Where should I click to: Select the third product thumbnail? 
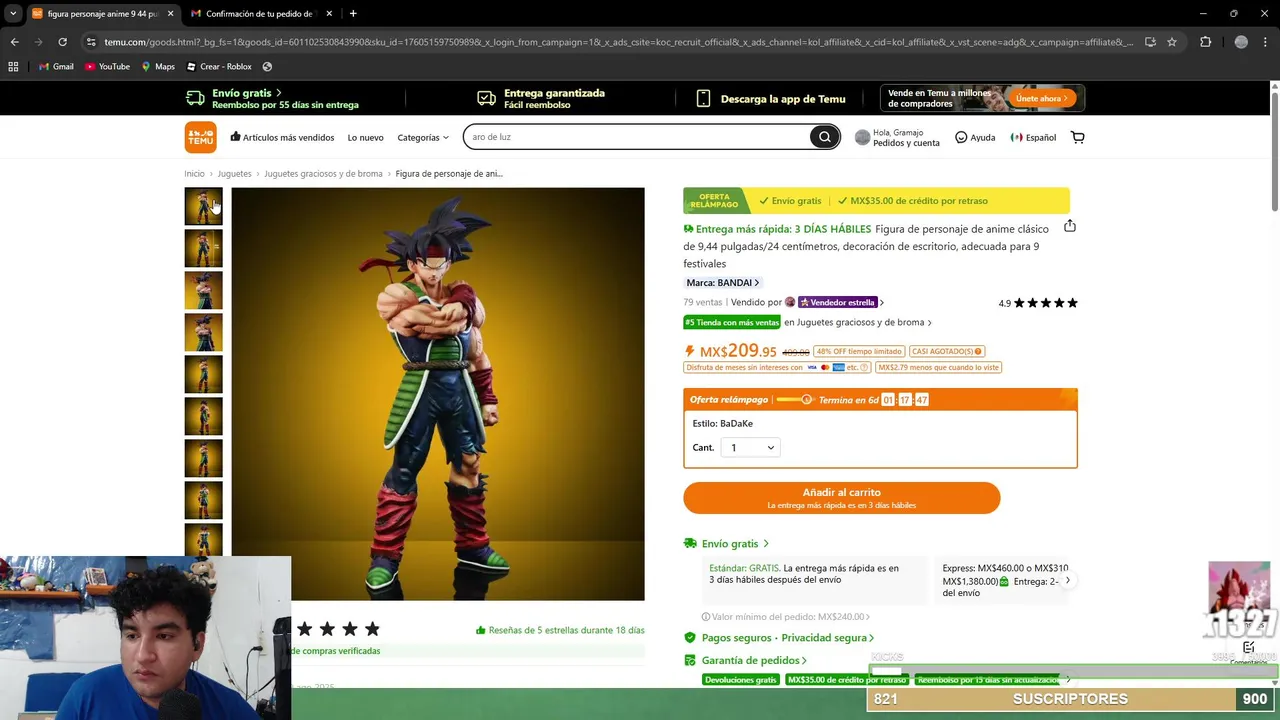click(x=203, y=291)
